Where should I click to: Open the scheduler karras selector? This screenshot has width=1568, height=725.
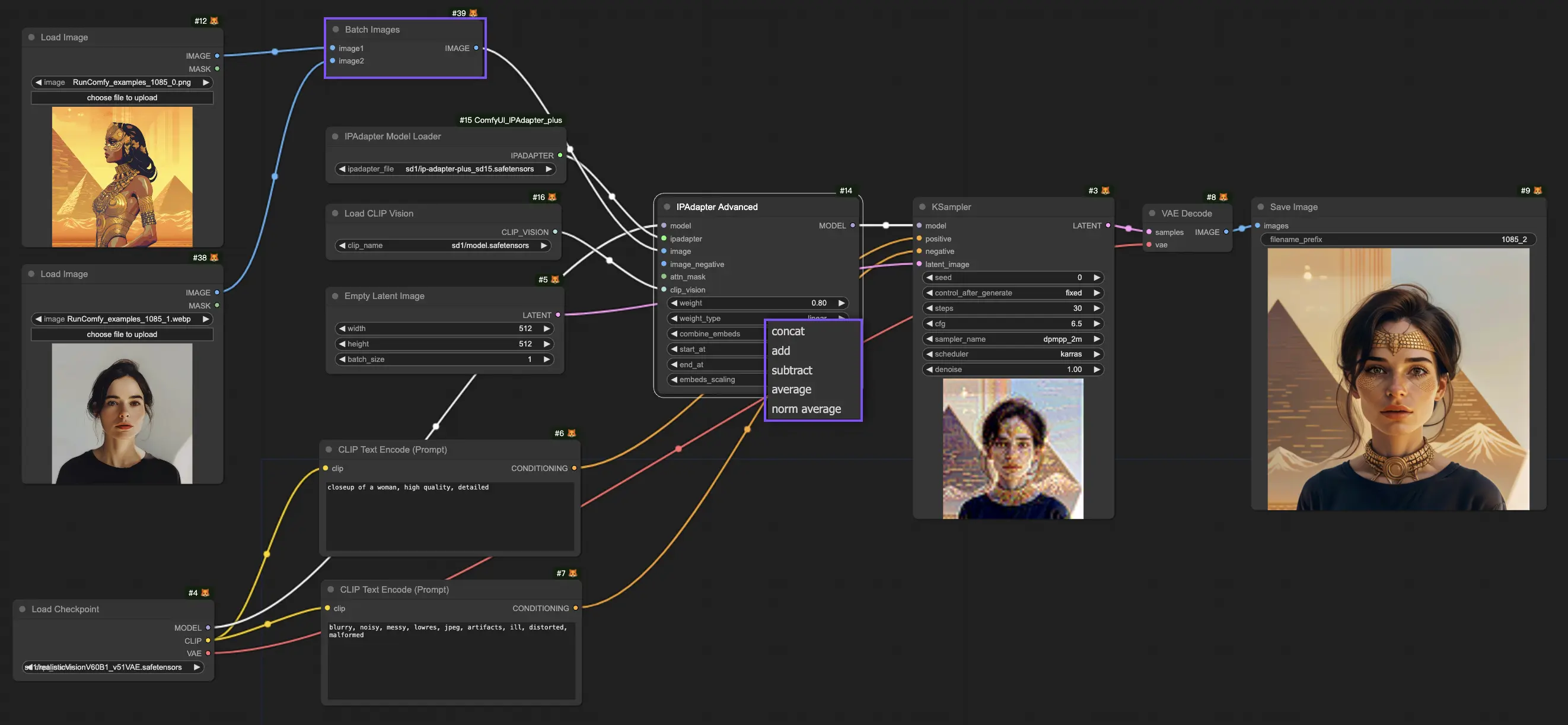click(1013, 354)
